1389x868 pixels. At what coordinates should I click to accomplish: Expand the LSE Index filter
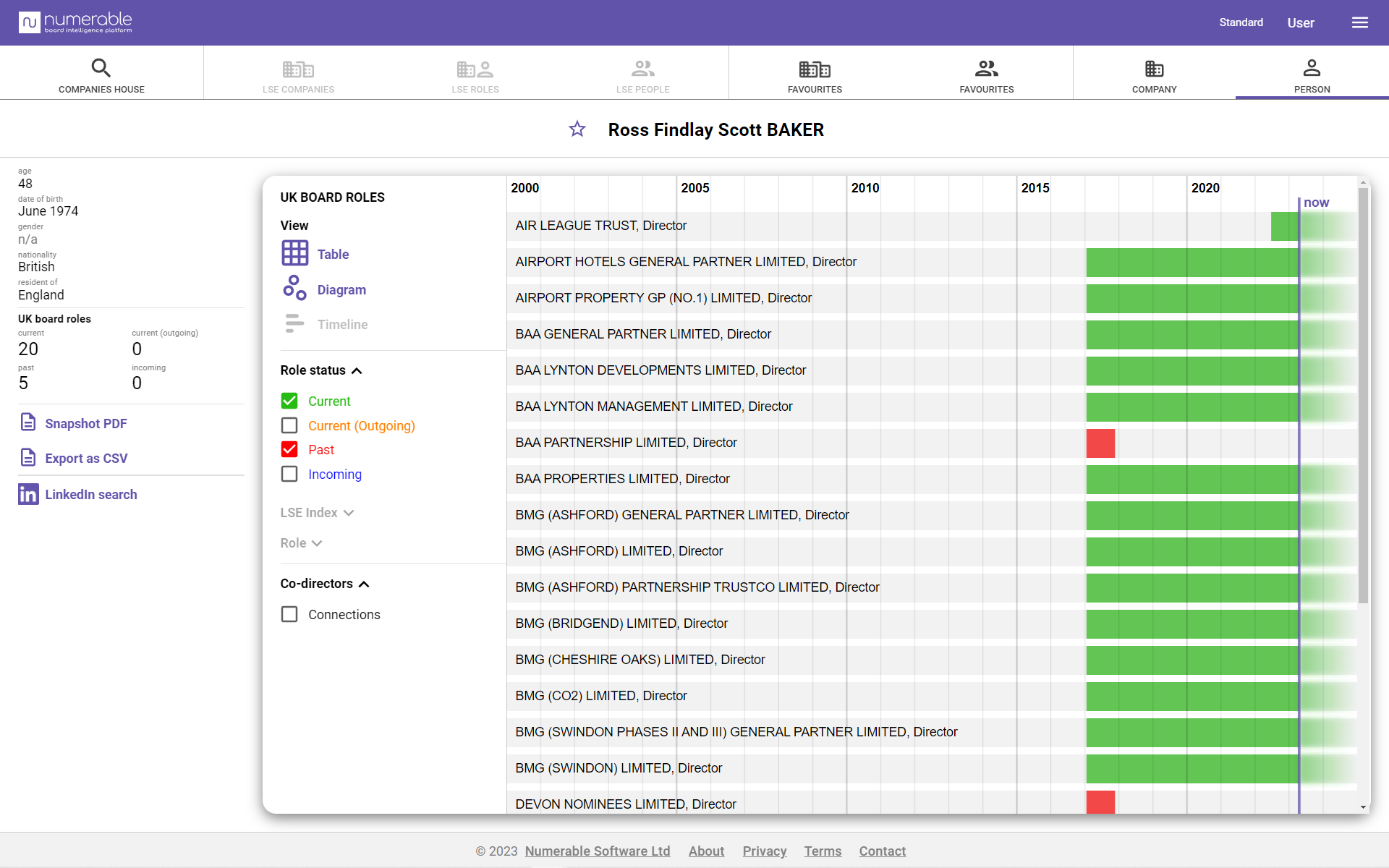click(x=317, y=513)
